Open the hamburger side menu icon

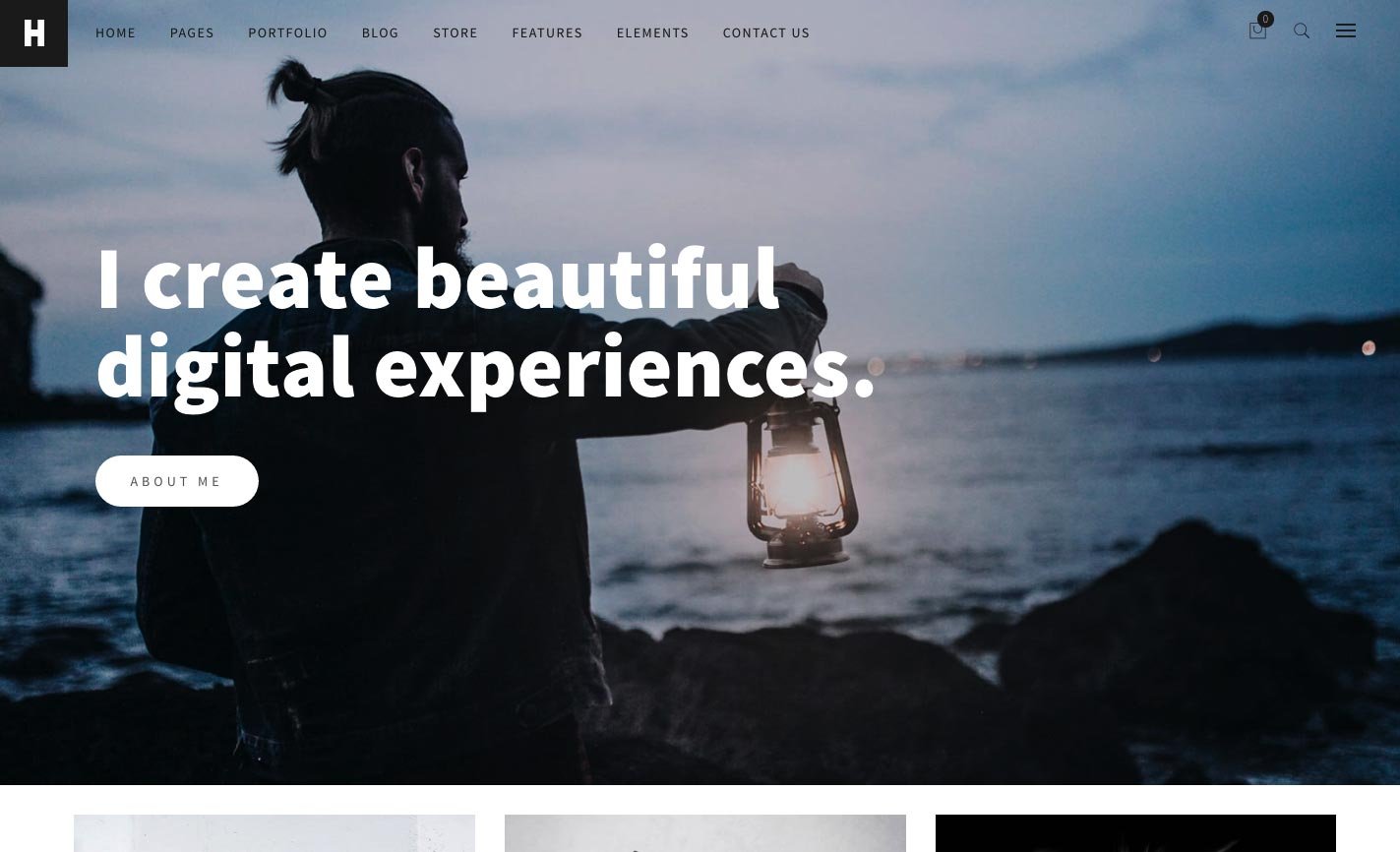1346,31
